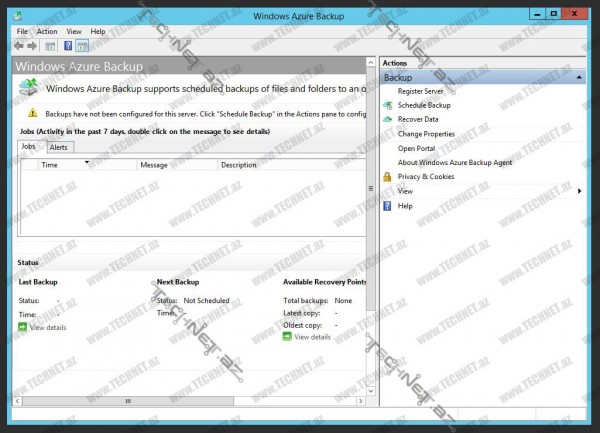Click Register Server action

point(420,91)
